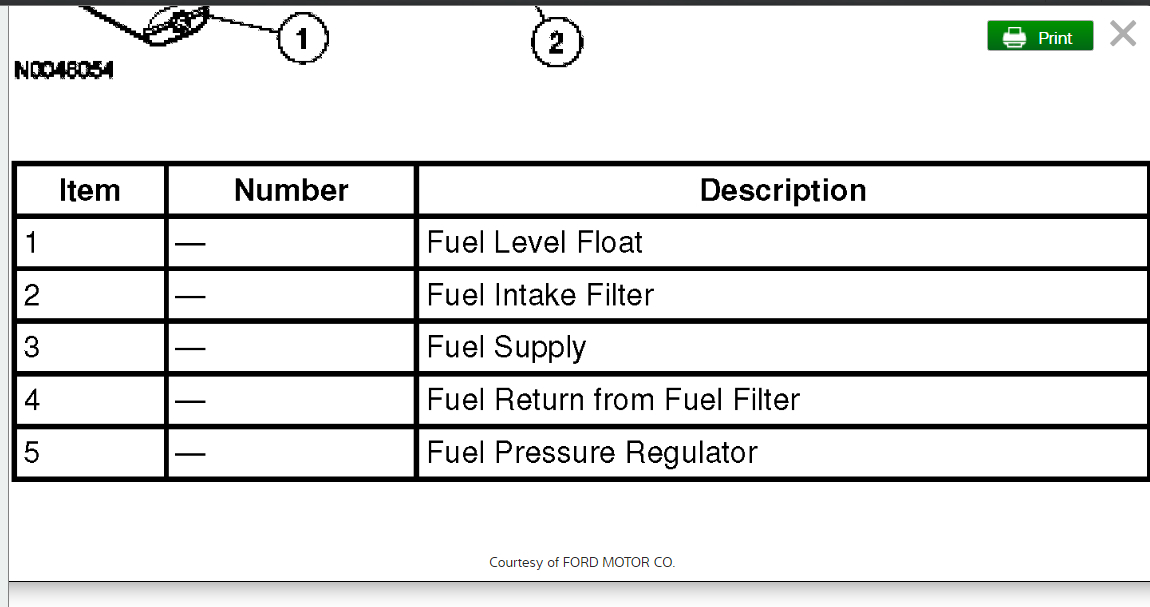The image size is (1150, 607).
Task: Click item number 3 in the table
Action: click(x=32, y=348)
